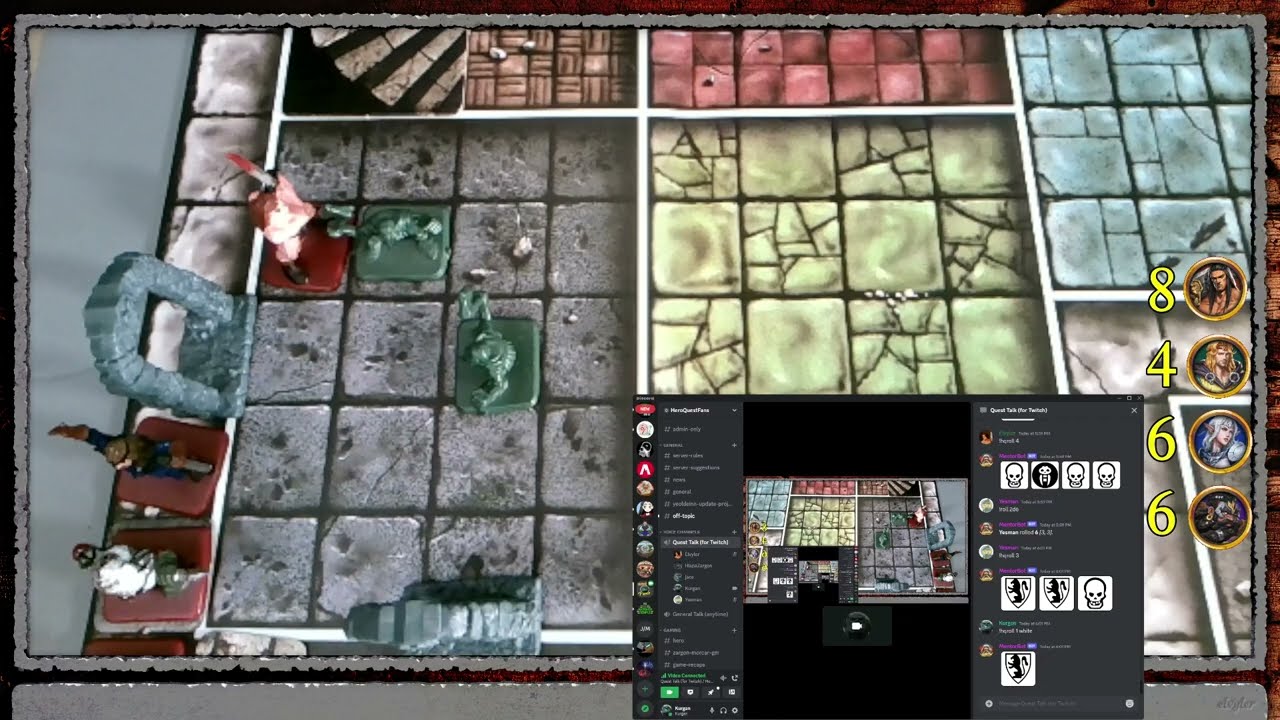Click the bottom hero portrait next to lower 6

1220,517
